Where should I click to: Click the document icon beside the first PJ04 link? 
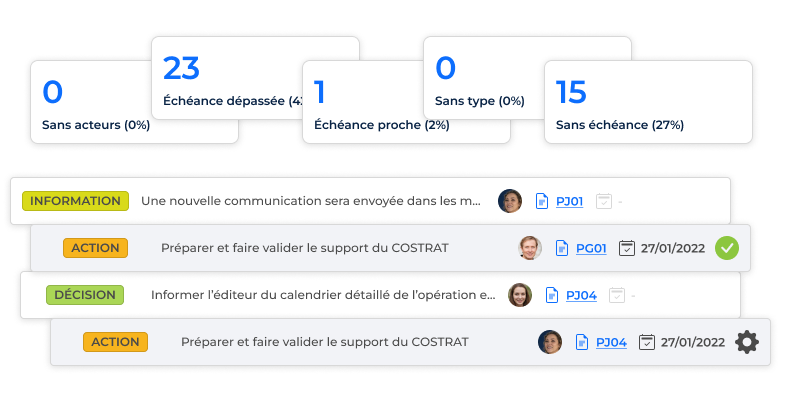click(x=552, y=295)
